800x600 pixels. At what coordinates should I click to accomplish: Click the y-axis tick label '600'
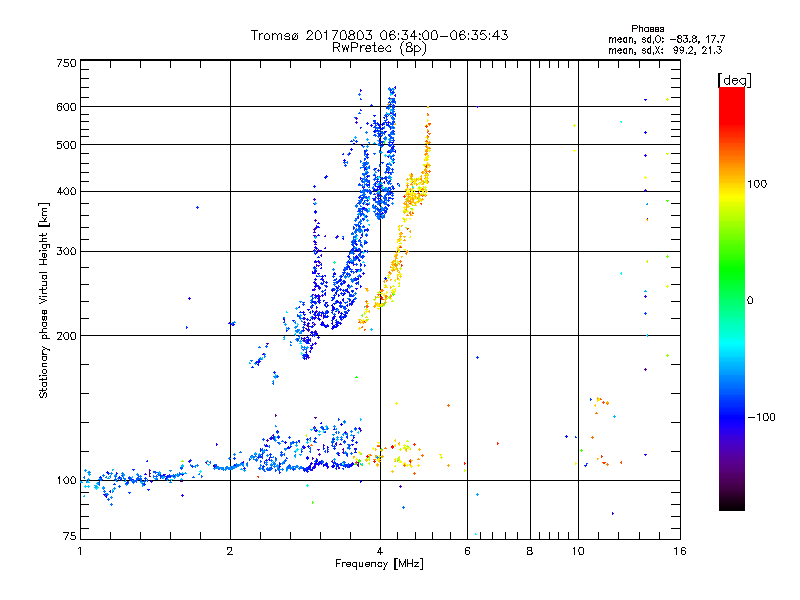click(x=67, y=107)
